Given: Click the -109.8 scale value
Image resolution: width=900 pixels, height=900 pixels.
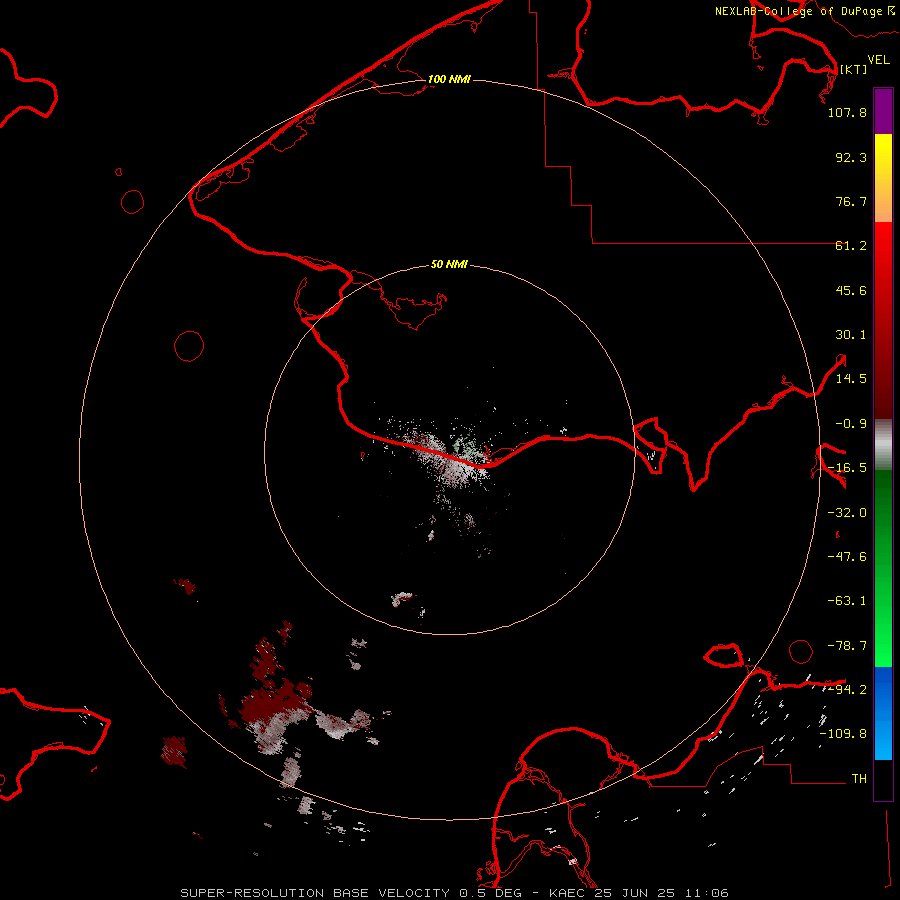Looking at the screenshot, I should pos(844,734).
